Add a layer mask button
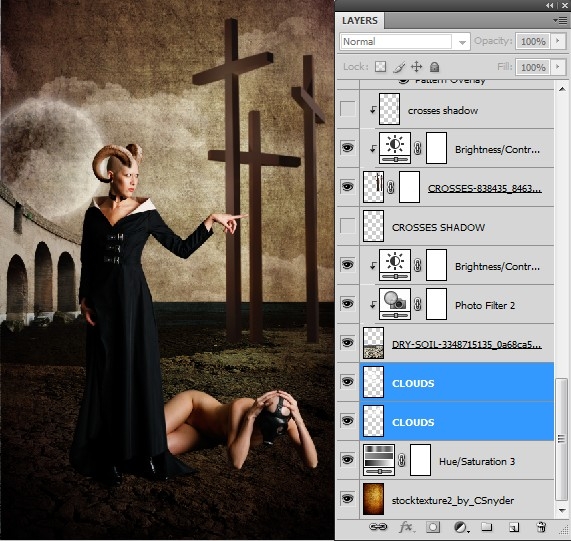This screenshot has height=541, width=571. tap(433, 527)
